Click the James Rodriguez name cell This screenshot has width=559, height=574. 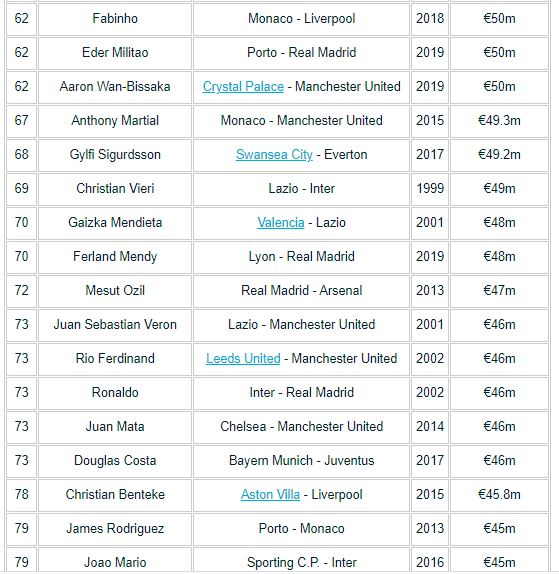pyautogui.click(x=115, y=529)
